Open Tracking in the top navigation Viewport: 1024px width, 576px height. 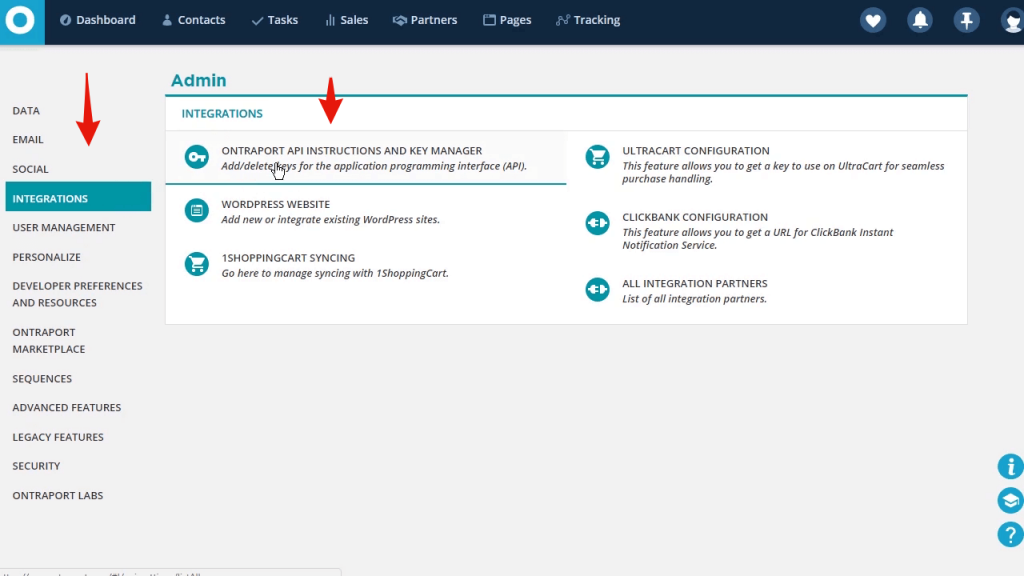(588, 20)
